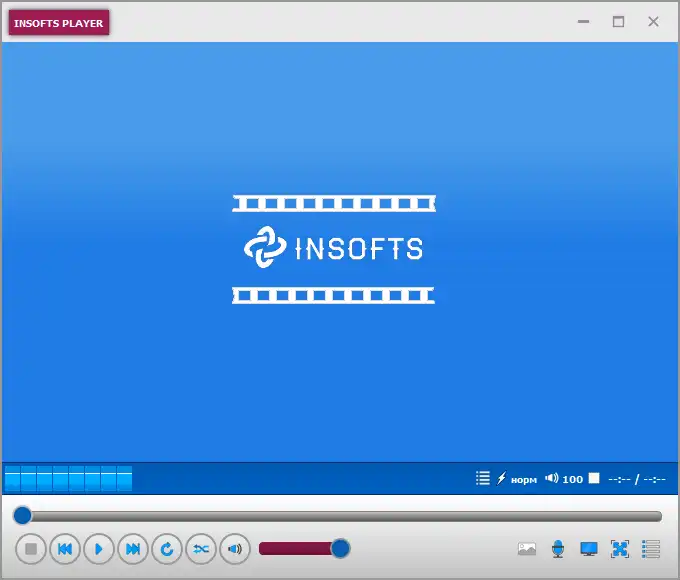
Task: Click the INSOFTS logo in the video area
Action: coord(334,249)
